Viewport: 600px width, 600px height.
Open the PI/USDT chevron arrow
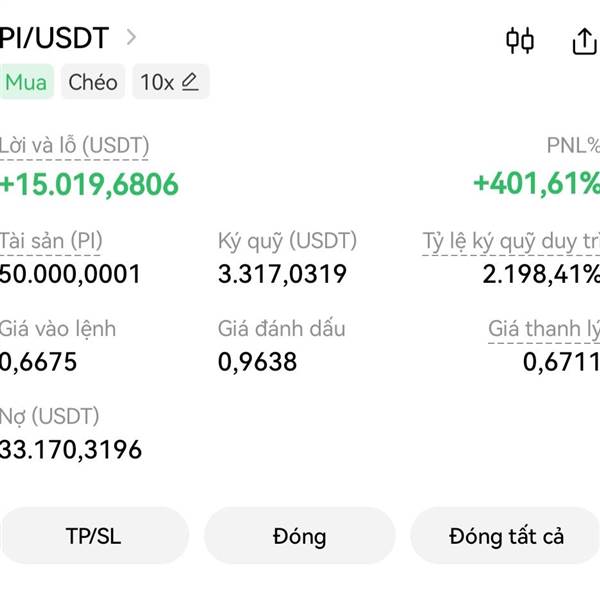[131, 37]
